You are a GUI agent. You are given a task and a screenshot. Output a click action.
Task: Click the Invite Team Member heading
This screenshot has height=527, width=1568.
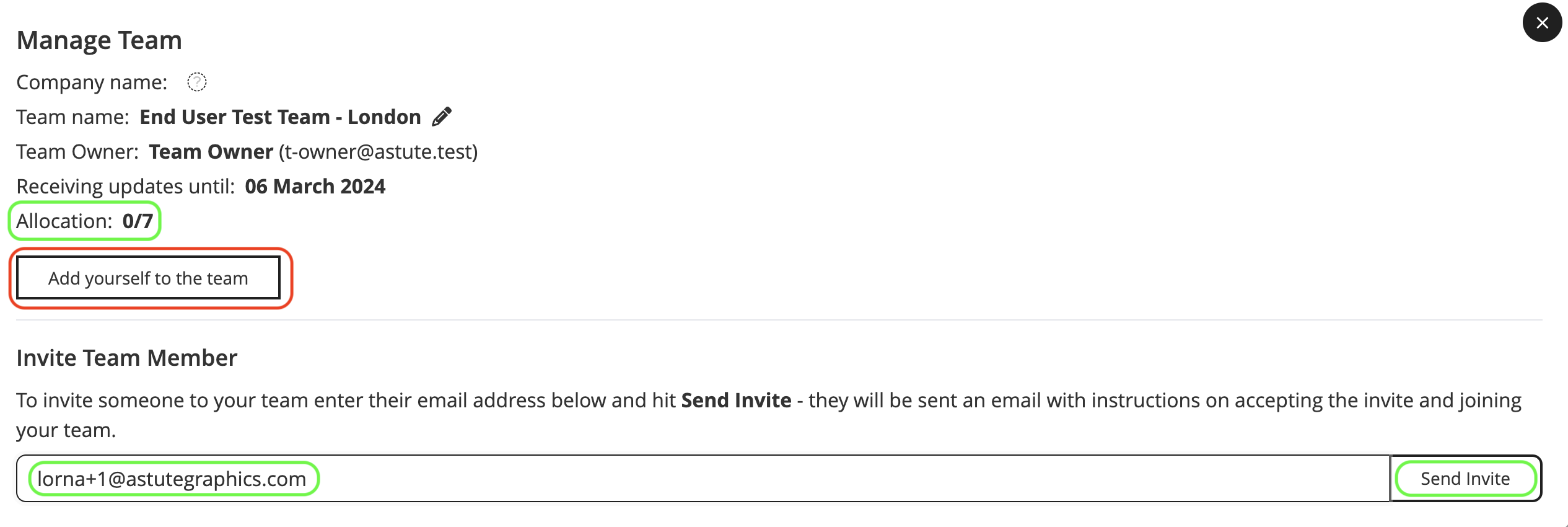pyautogui.click(x=127, y=358)
